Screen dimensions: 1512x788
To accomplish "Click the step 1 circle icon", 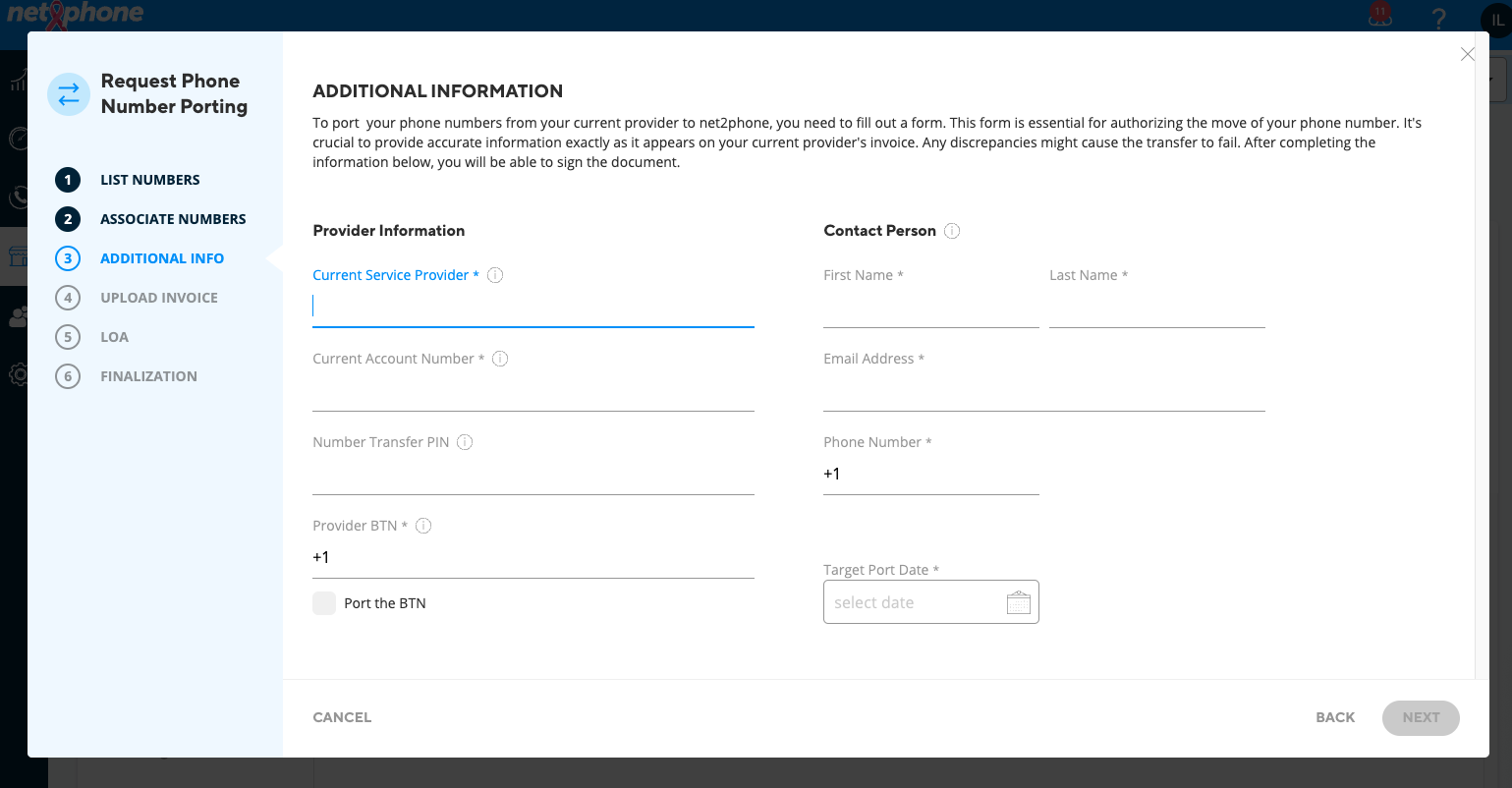I will coord(68,180).
